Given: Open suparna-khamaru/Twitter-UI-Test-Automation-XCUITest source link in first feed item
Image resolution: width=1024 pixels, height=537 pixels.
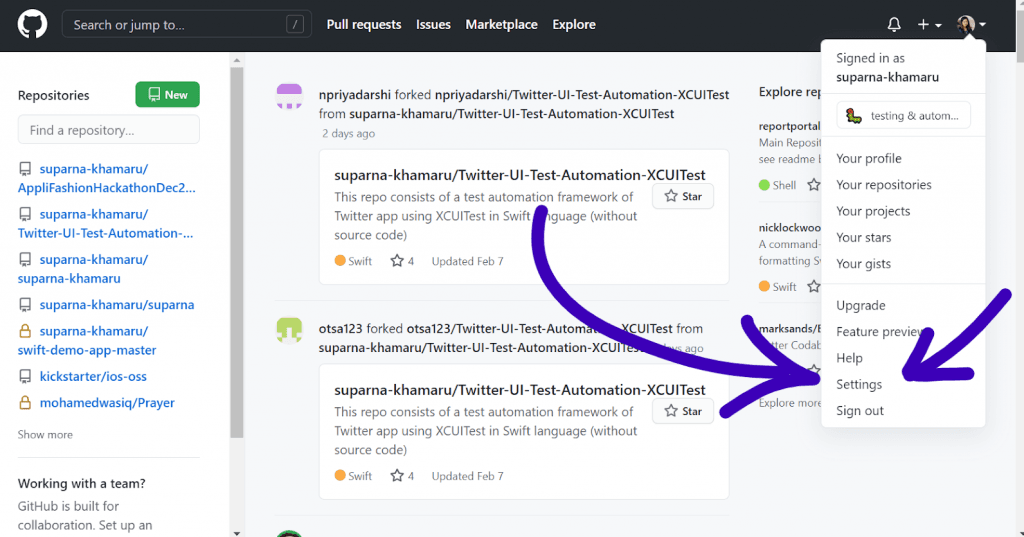Looking at the screenshot, I should 511,114.
